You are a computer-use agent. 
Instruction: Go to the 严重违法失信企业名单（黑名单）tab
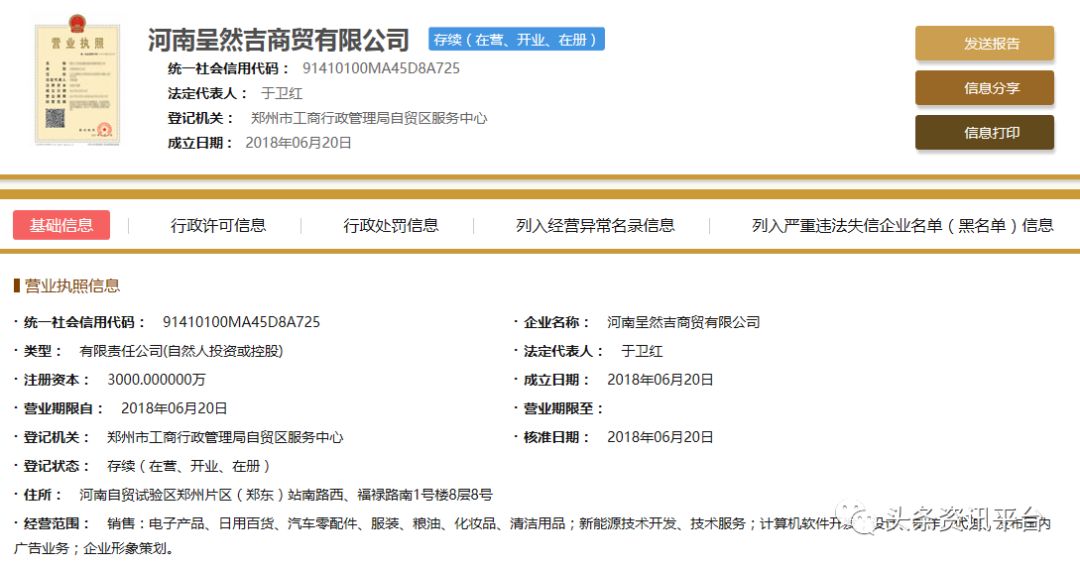point(902,225)
